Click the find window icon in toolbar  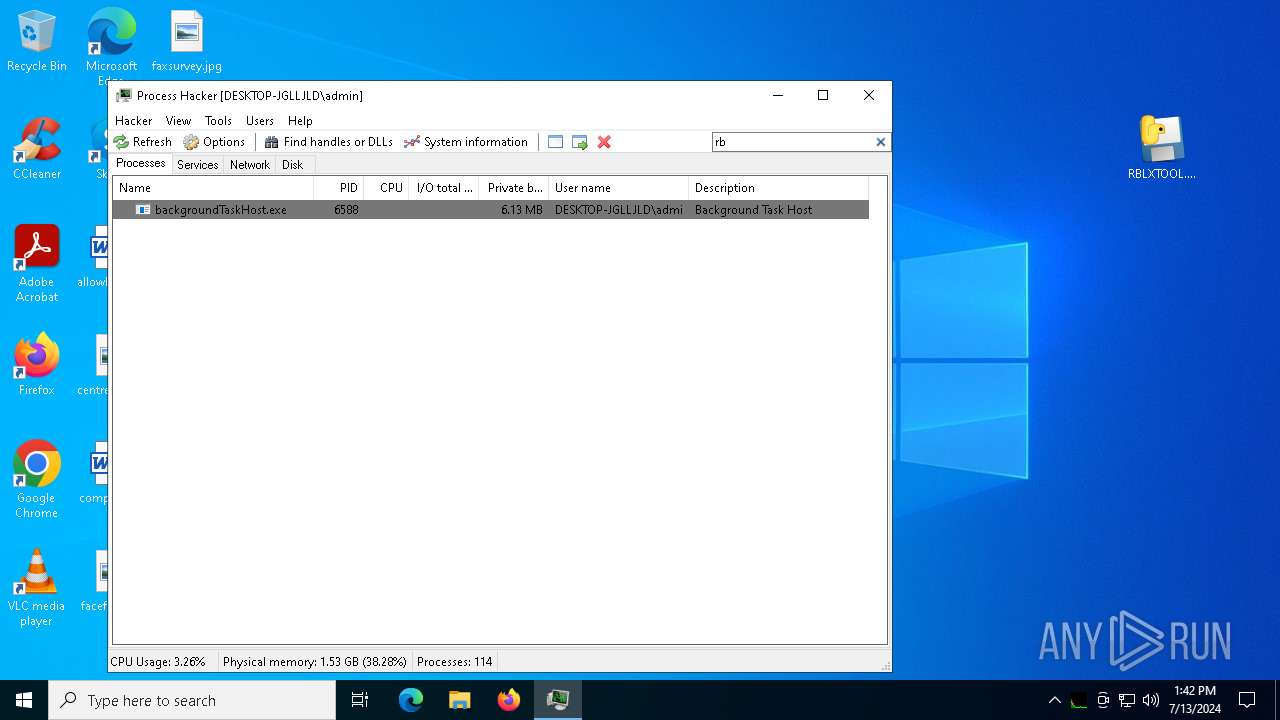pyautogui.click(x=555, y=142)
